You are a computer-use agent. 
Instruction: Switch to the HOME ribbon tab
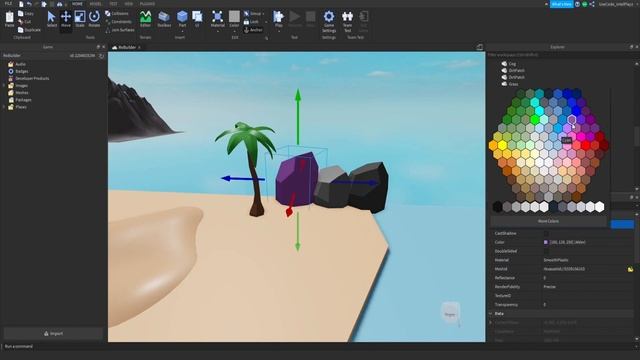77,4
